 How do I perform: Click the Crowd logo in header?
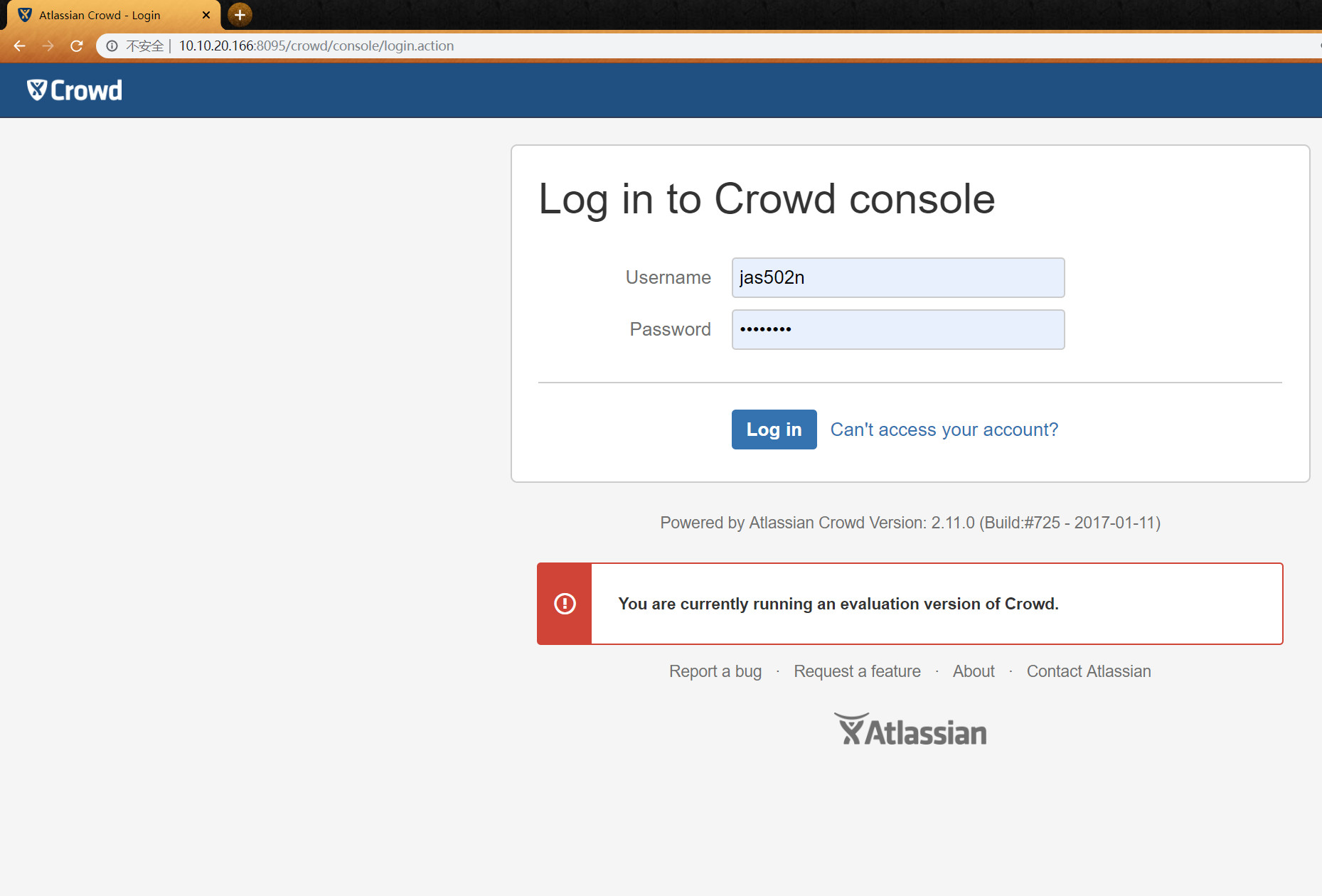75,90
